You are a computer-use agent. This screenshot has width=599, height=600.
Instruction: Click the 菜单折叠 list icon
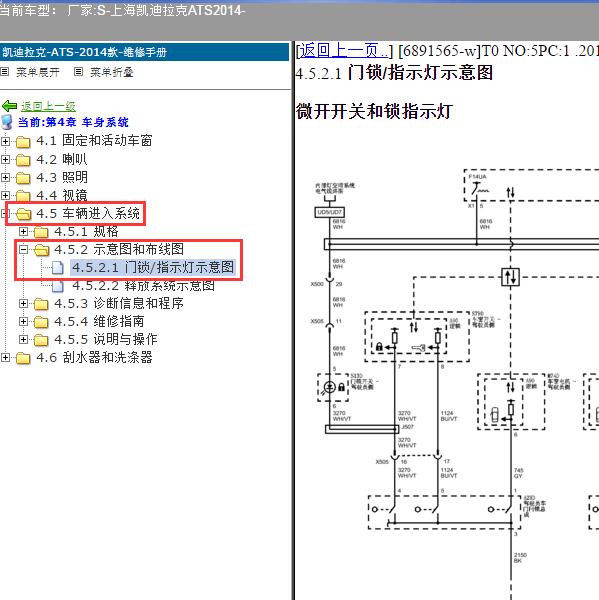click(x=78, y=72)
